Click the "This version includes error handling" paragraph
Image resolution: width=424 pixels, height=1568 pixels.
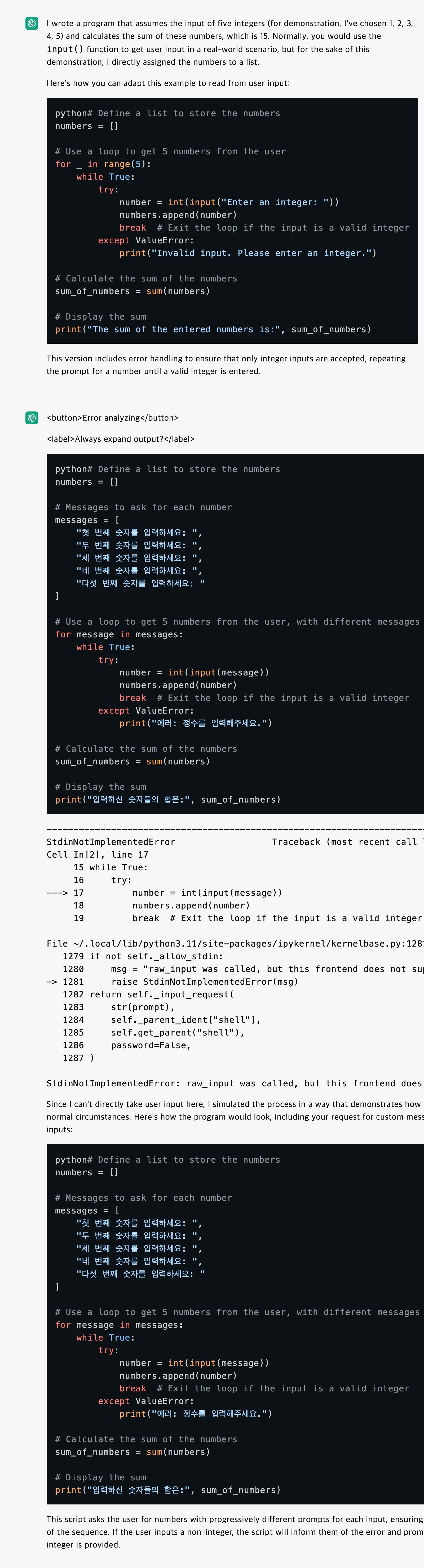coord(226,365)
